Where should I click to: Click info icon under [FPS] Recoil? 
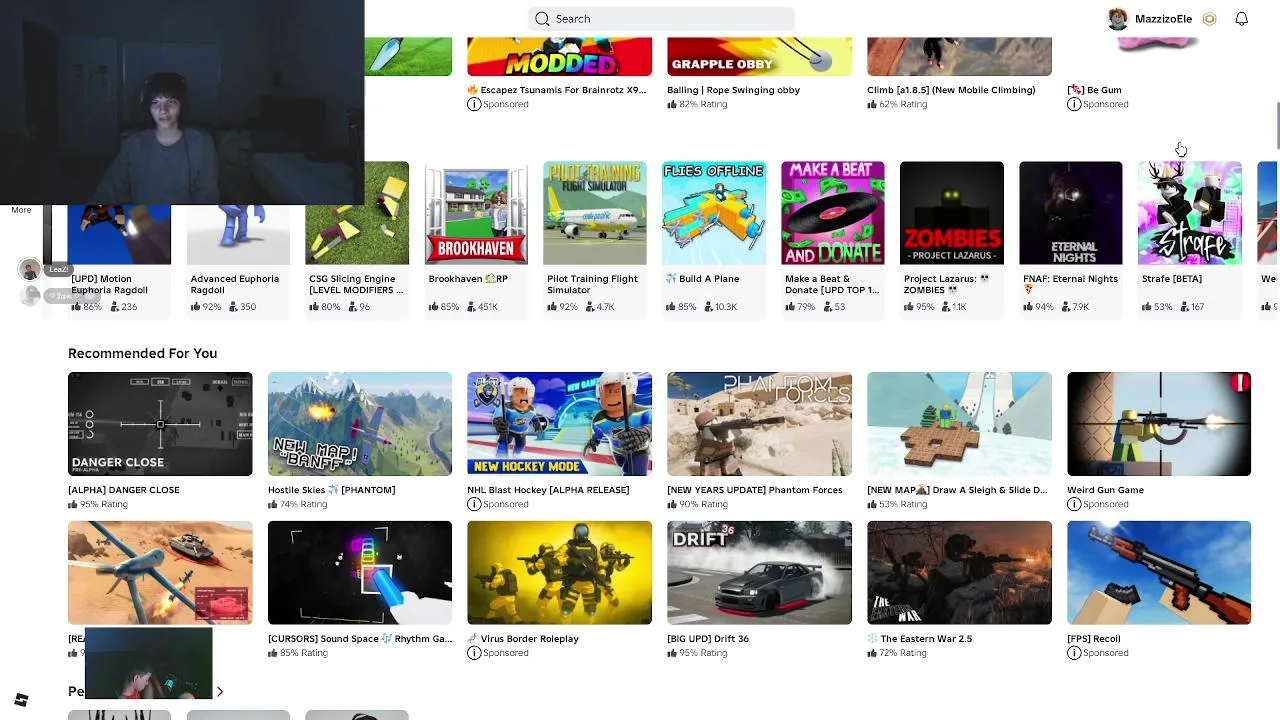(x=1074, y=653)
